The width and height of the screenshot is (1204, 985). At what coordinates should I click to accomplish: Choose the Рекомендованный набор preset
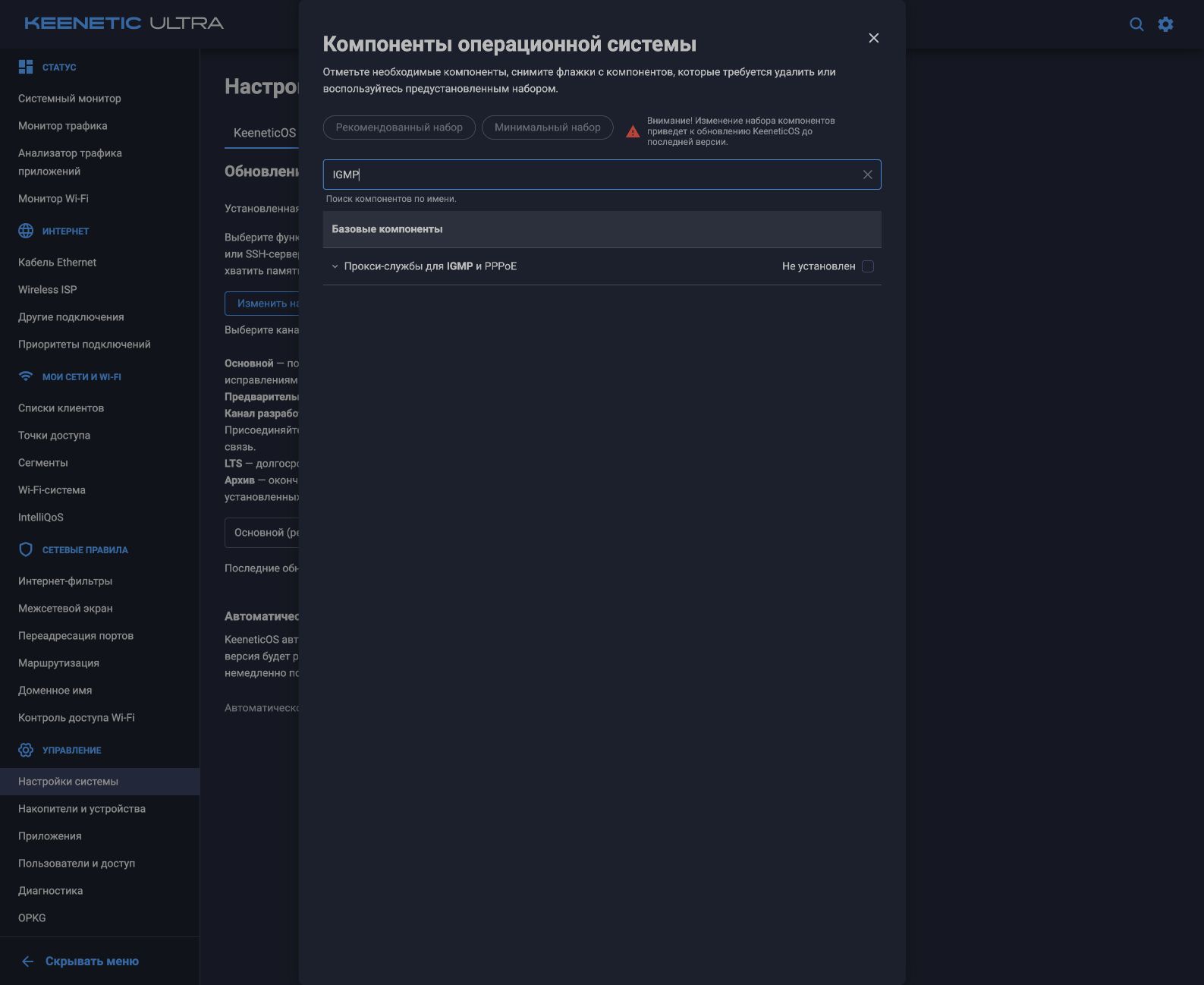tap(399, 127)
